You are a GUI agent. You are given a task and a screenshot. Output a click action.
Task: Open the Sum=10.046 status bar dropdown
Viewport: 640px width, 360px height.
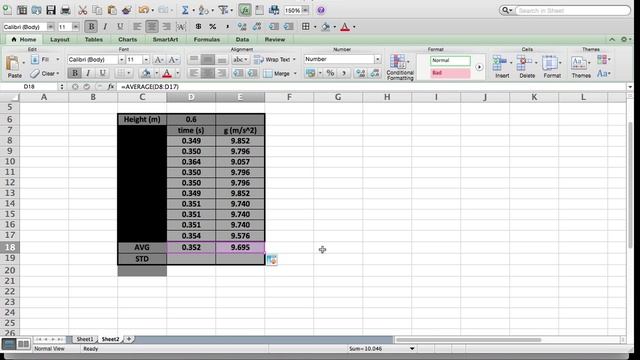(x=412, y=349)
